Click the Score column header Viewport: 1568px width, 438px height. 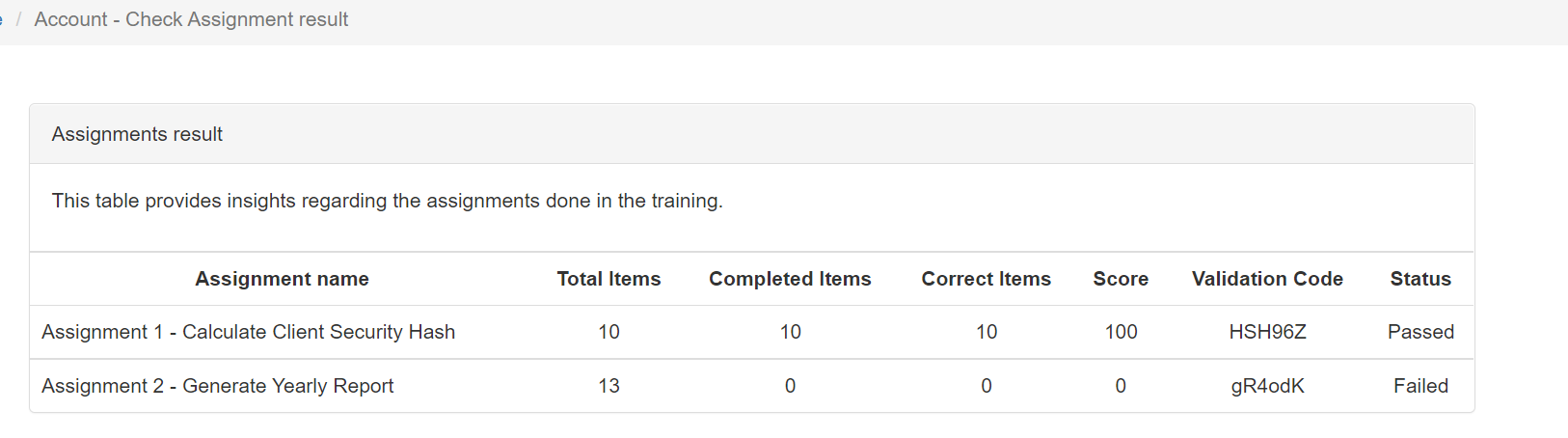1121,279
